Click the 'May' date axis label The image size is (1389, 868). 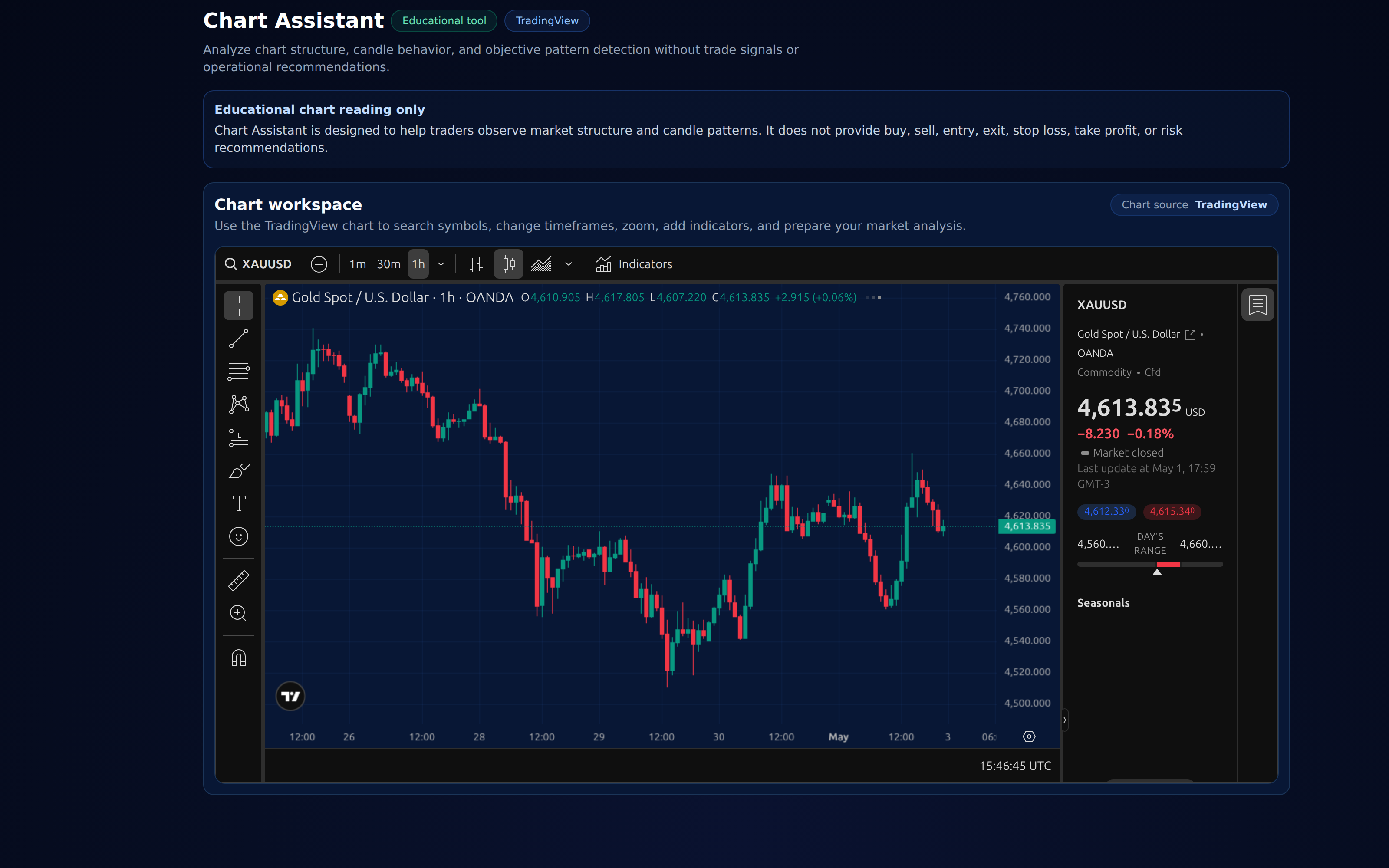pyautogui.click(x=838, y=737)
